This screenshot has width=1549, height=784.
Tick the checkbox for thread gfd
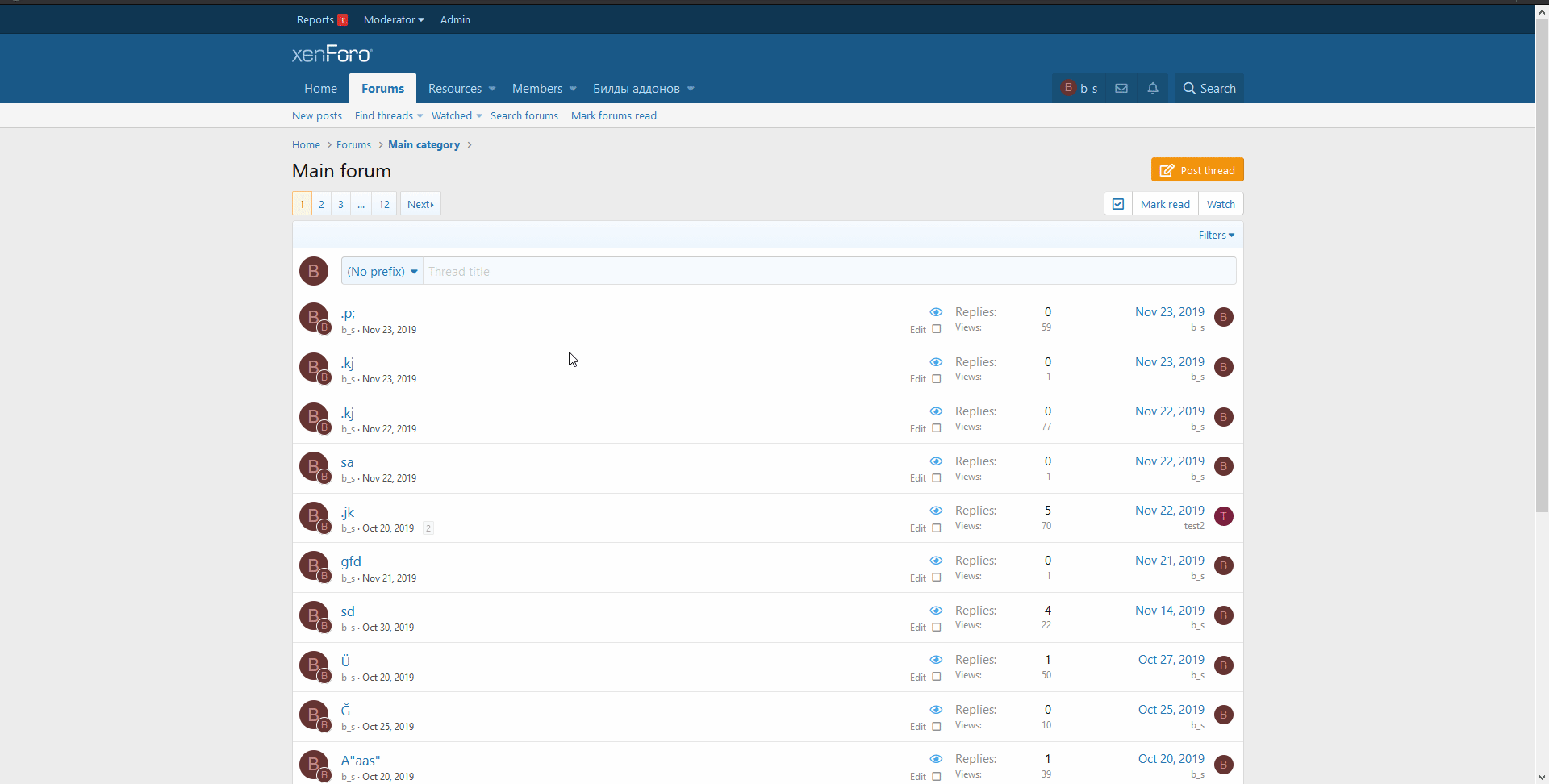click(x=937, y=578)
